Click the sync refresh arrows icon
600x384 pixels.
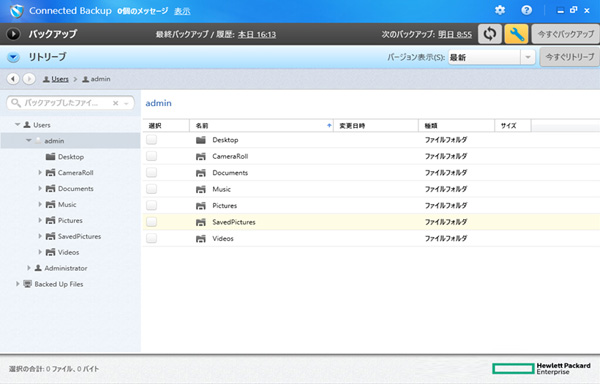click(x=490, y=34)
